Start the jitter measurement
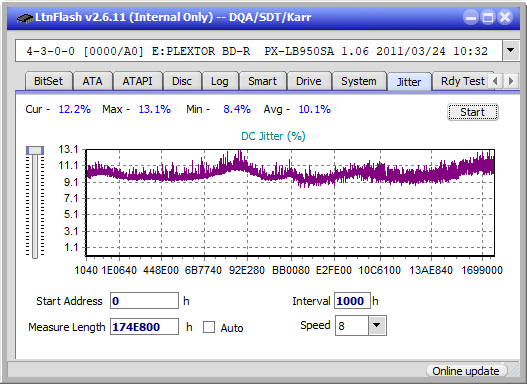This screenshot has width=527, height=384. 473,112
